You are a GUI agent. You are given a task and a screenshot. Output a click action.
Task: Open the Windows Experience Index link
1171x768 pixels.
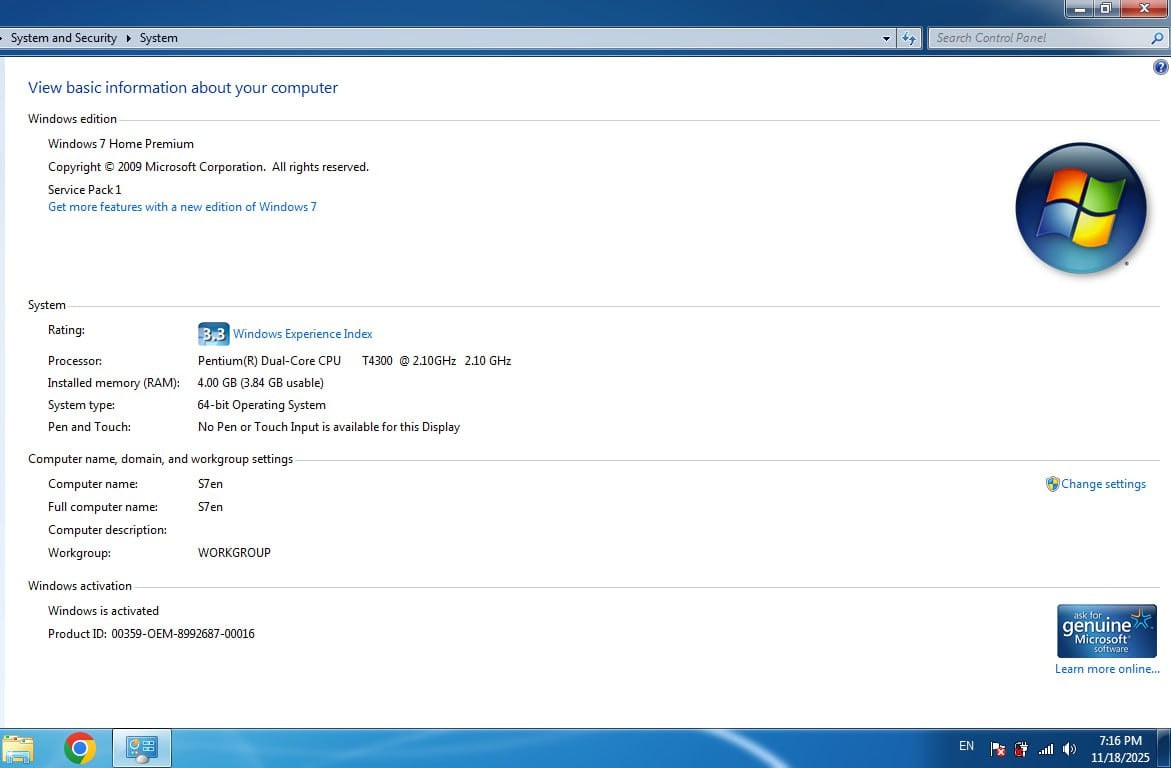pyautogui.click(x=302, y=334)
